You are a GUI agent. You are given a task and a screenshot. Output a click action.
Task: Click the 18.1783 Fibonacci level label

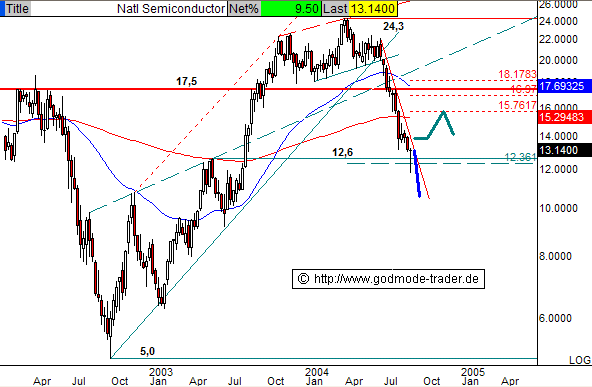click(x=517, y=74)
